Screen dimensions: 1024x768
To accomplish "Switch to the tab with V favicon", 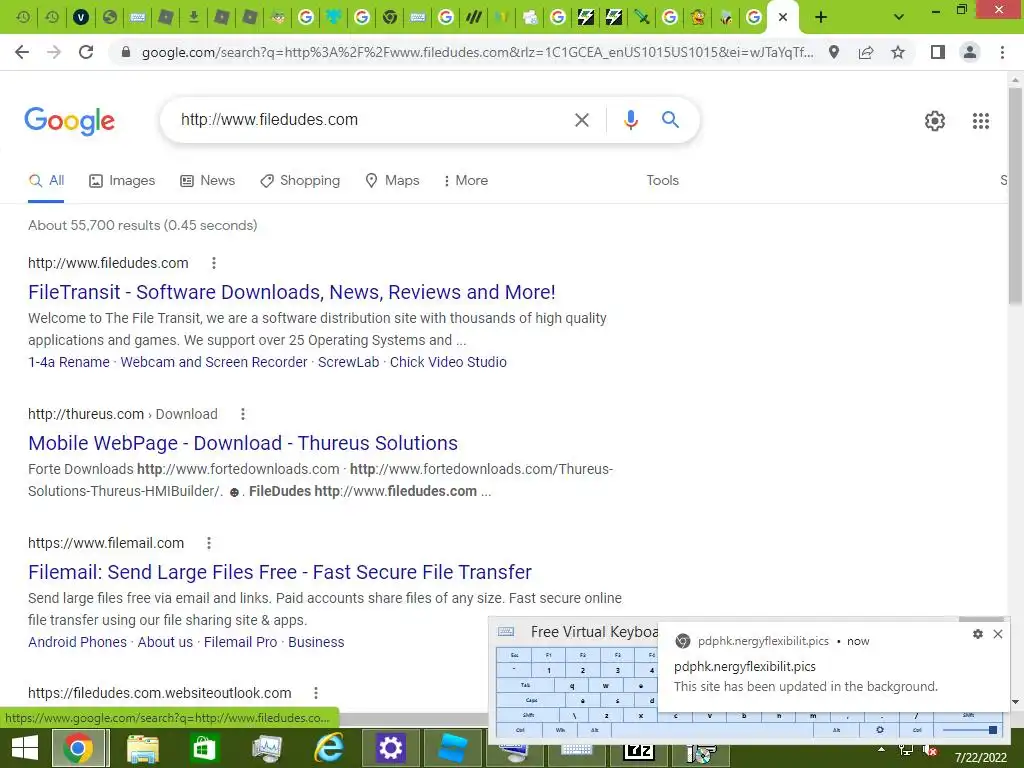I will pos(81,18).
